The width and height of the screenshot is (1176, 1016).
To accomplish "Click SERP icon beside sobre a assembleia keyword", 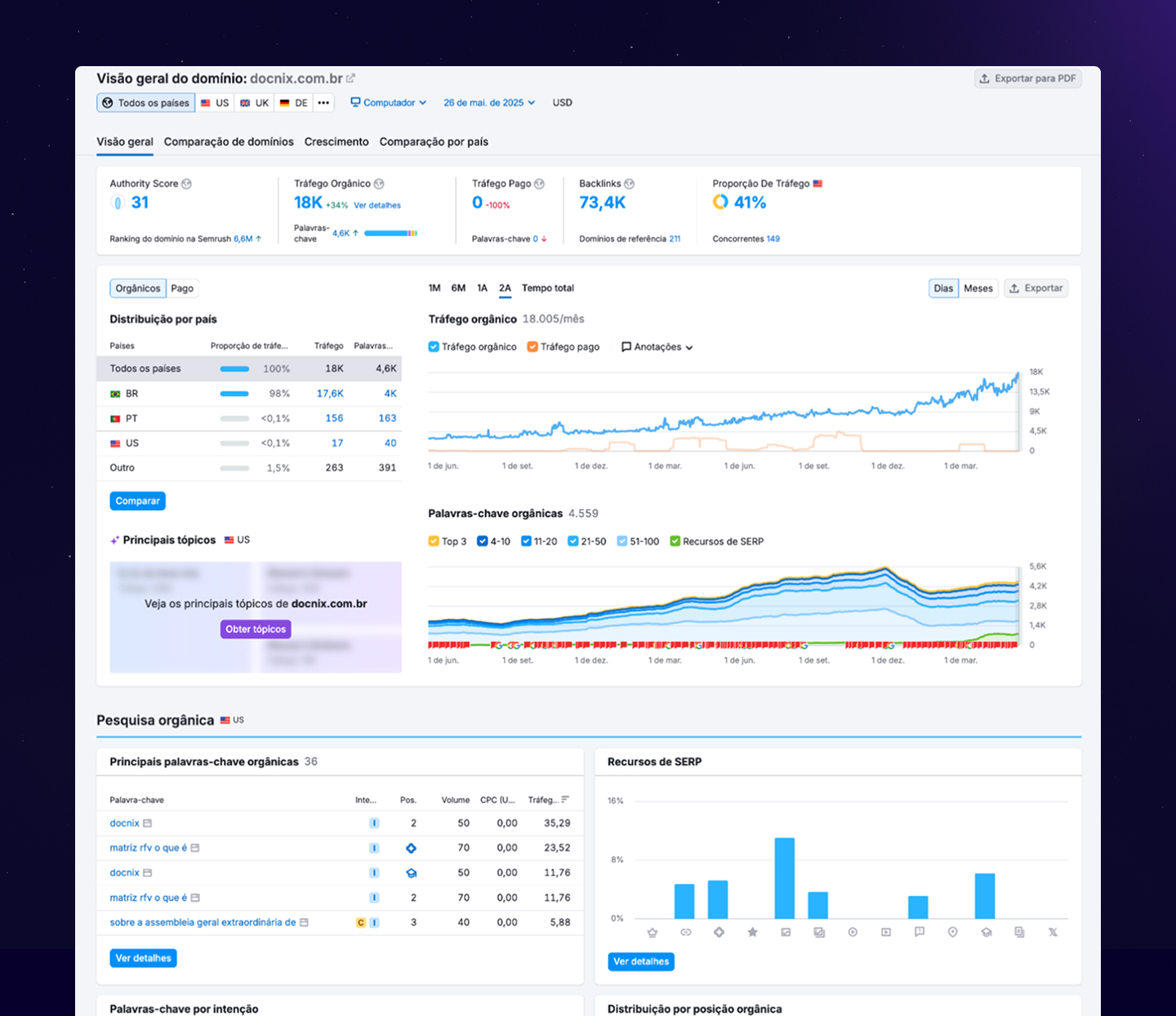I will (x=305, y=923).
